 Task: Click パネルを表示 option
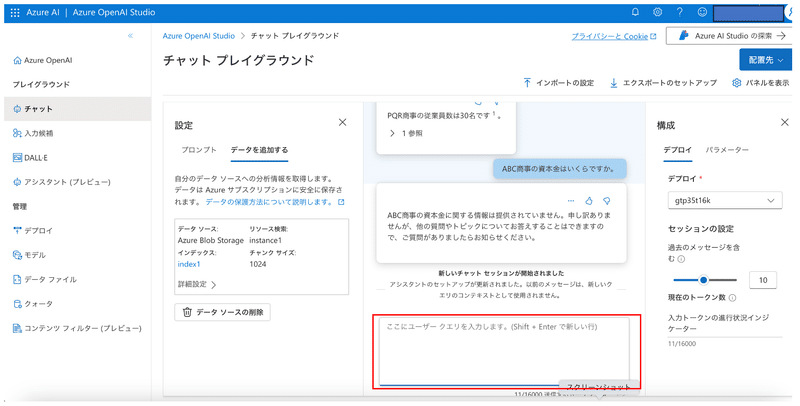point(760,83)
